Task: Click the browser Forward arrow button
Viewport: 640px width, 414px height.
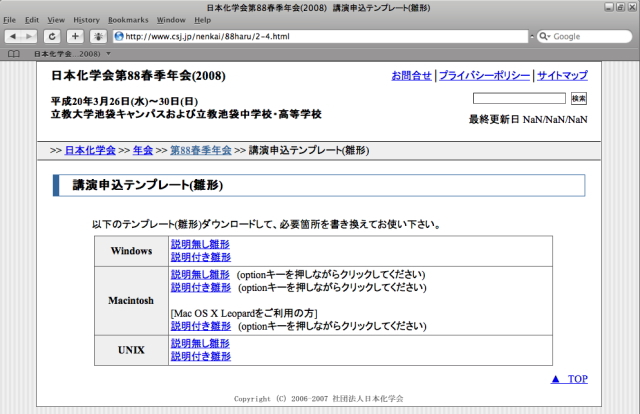Action: 31,36
